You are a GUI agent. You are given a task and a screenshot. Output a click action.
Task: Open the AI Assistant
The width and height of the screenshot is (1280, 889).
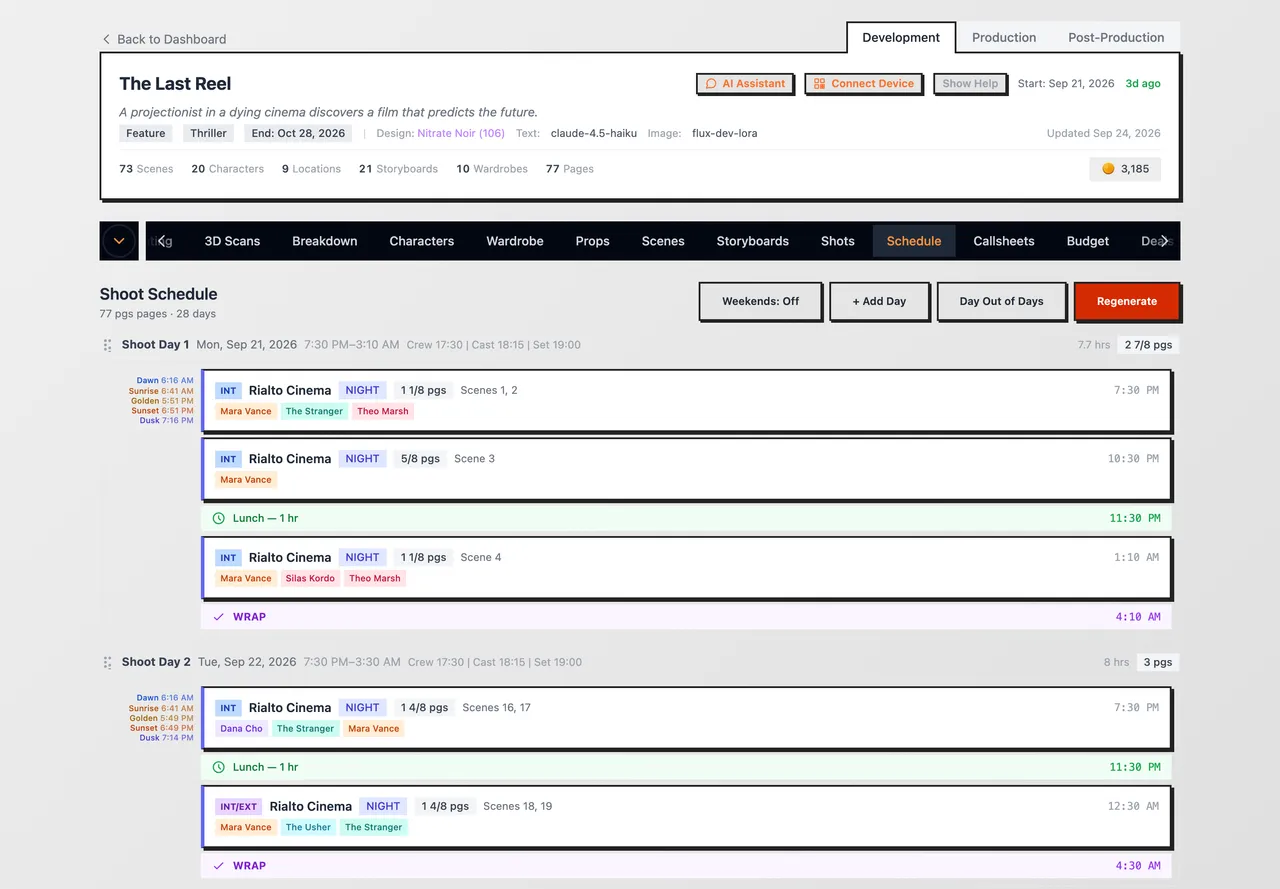[x=745, y=83]
